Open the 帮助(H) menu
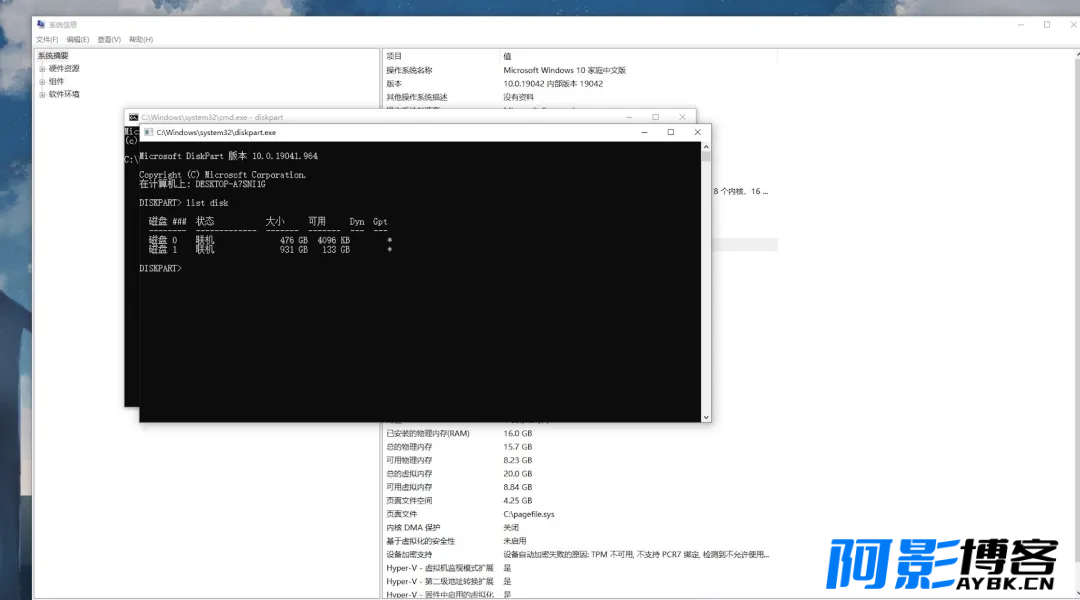The width and height of the screenshot is (1080, 600). [141, 39]
